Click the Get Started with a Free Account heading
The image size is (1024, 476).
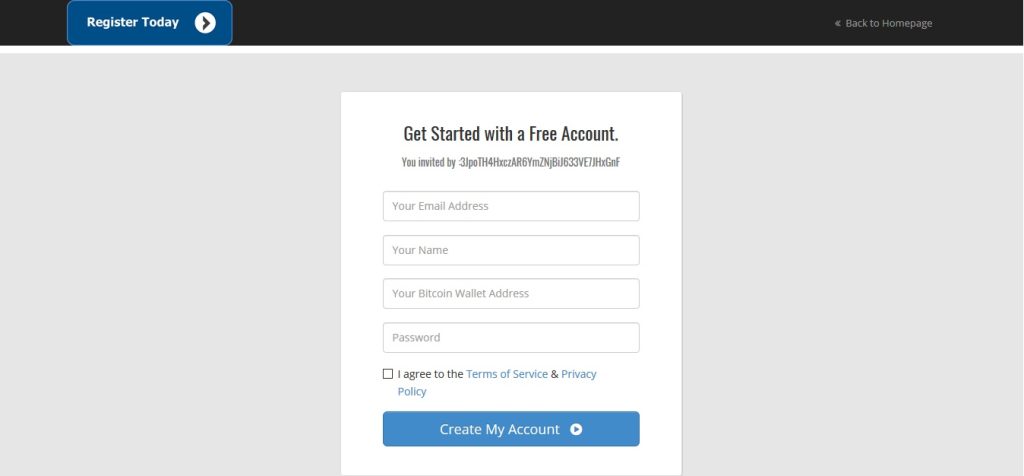pos(511,134)
